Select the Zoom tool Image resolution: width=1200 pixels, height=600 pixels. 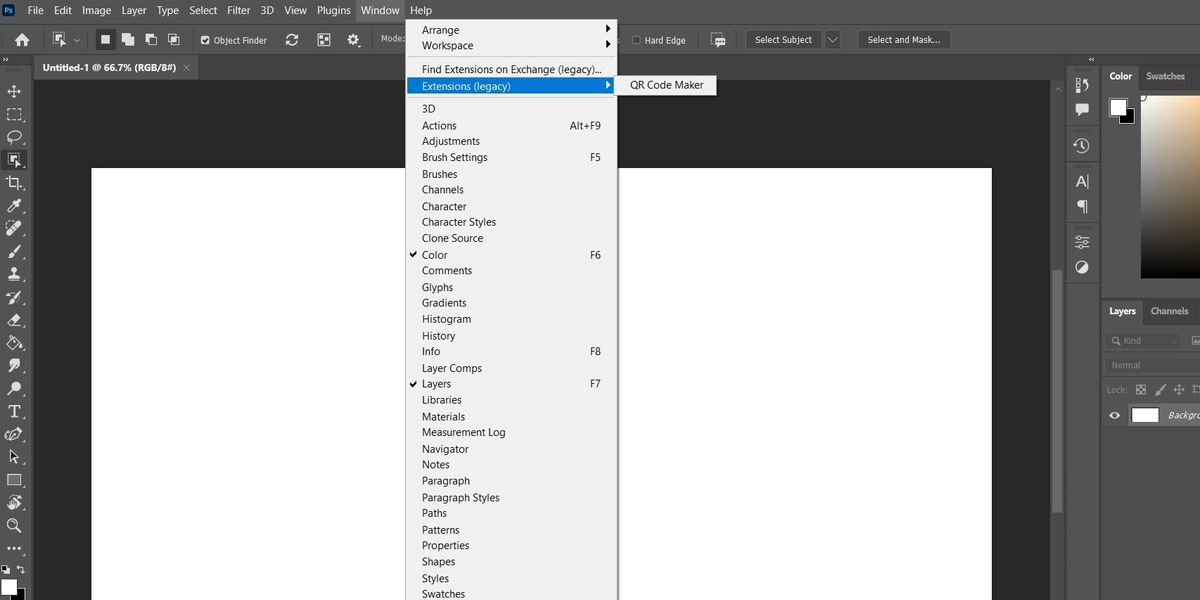point(14,525)
